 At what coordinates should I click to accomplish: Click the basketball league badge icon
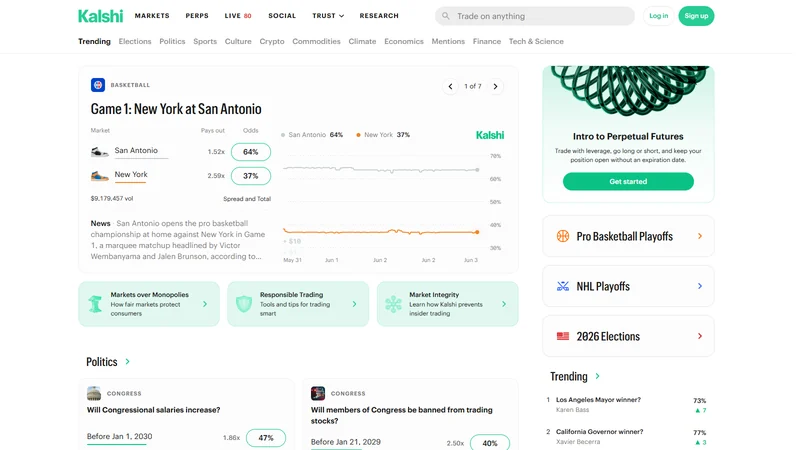(98, 85)
